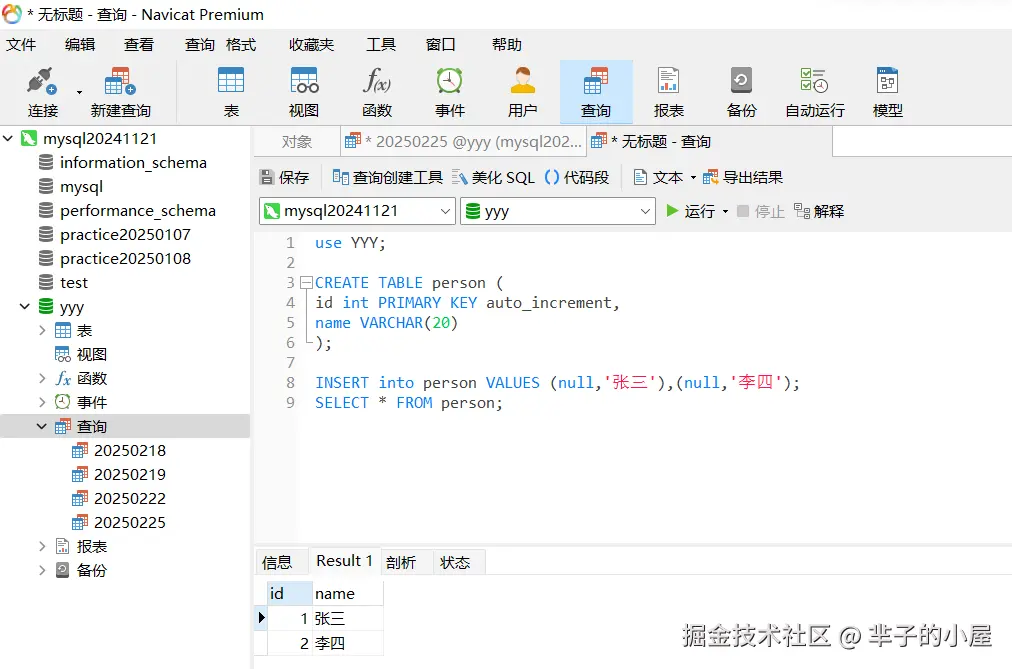
Task: Switch to the 对象 tab
Action: [x=297, y=141]
